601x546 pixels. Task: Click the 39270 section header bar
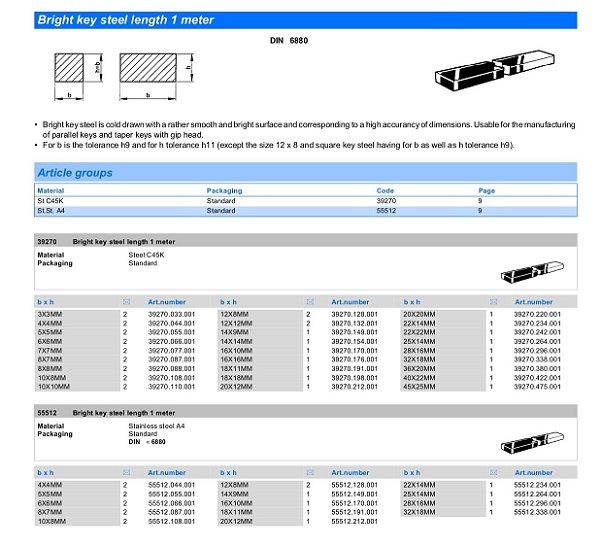300,242
